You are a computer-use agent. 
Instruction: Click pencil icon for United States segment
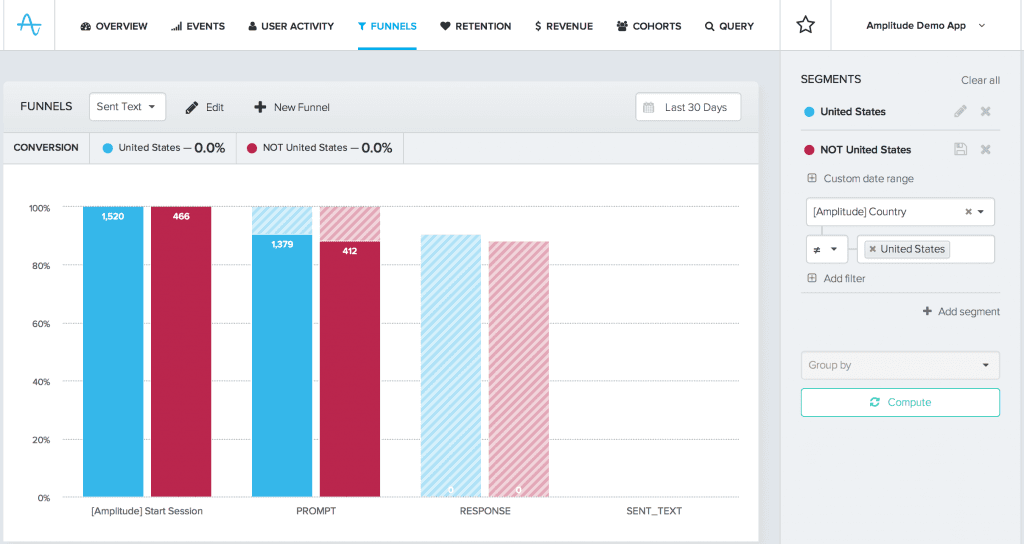click(960, 112)
